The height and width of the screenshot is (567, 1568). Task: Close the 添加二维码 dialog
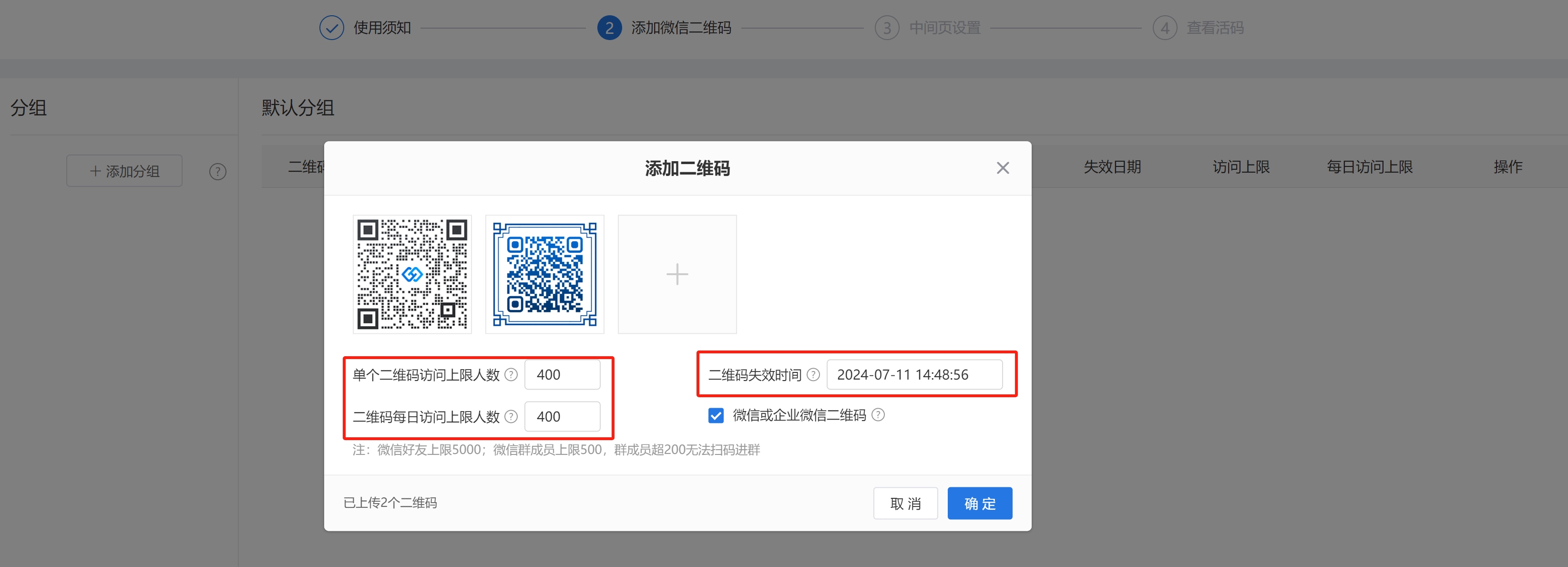click(x=1003, y=168)
